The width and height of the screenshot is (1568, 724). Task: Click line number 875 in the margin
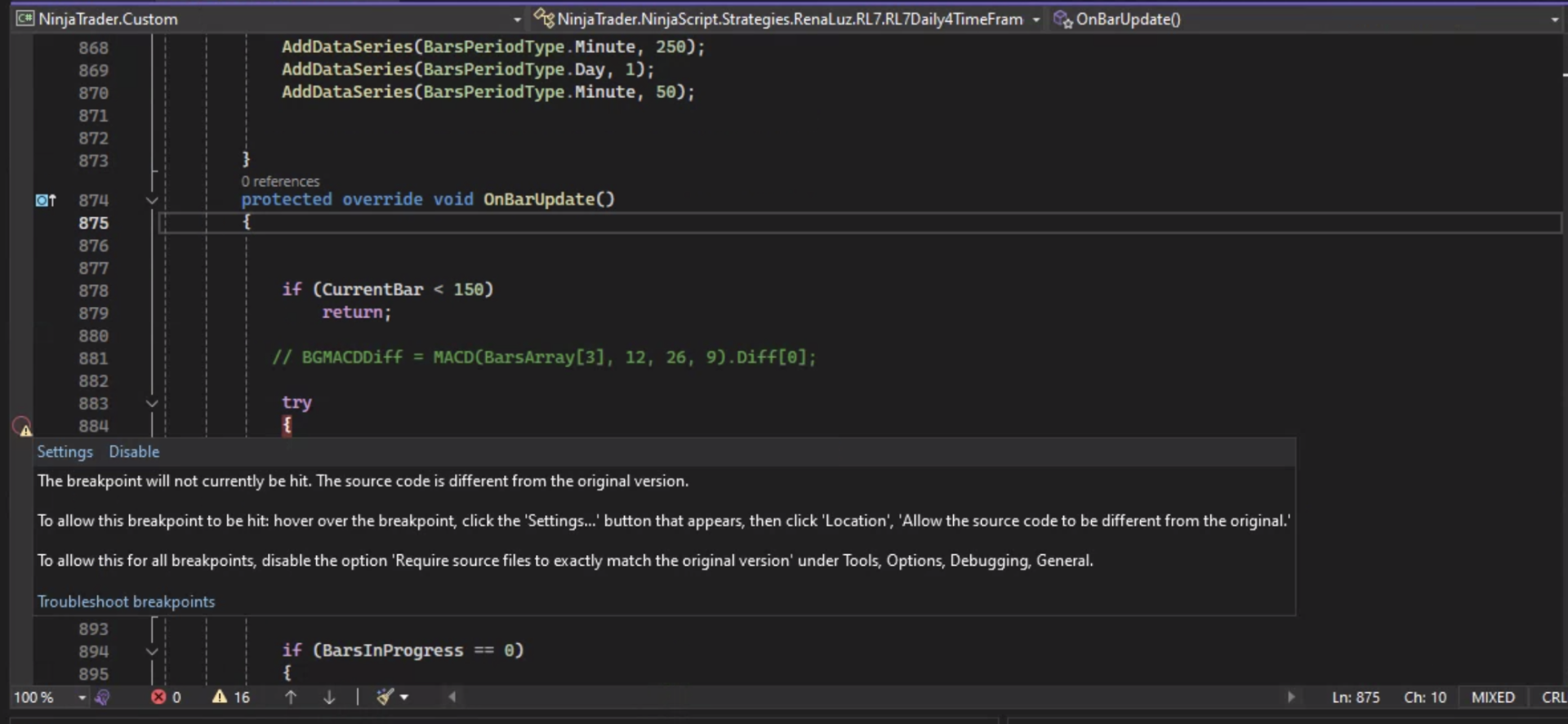coord(93,223)
